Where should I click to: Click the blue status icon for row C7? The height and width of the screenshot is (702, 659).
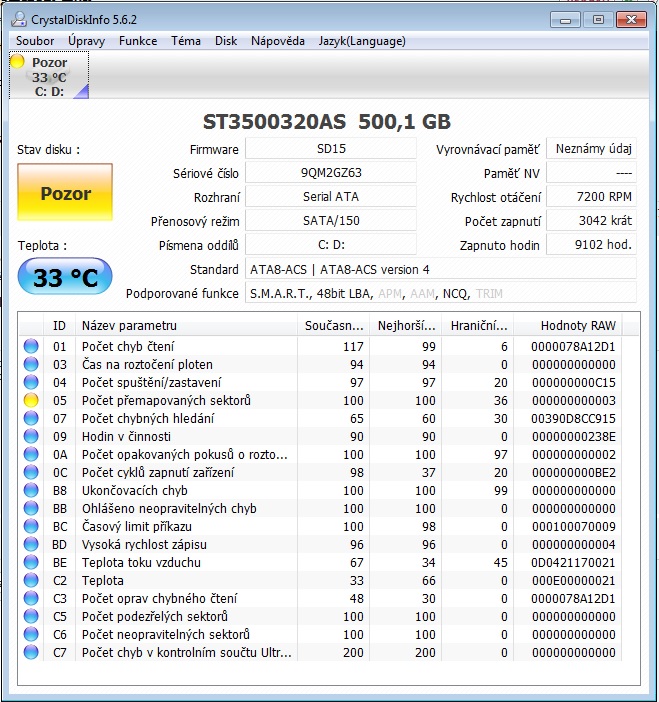(31, 652)
